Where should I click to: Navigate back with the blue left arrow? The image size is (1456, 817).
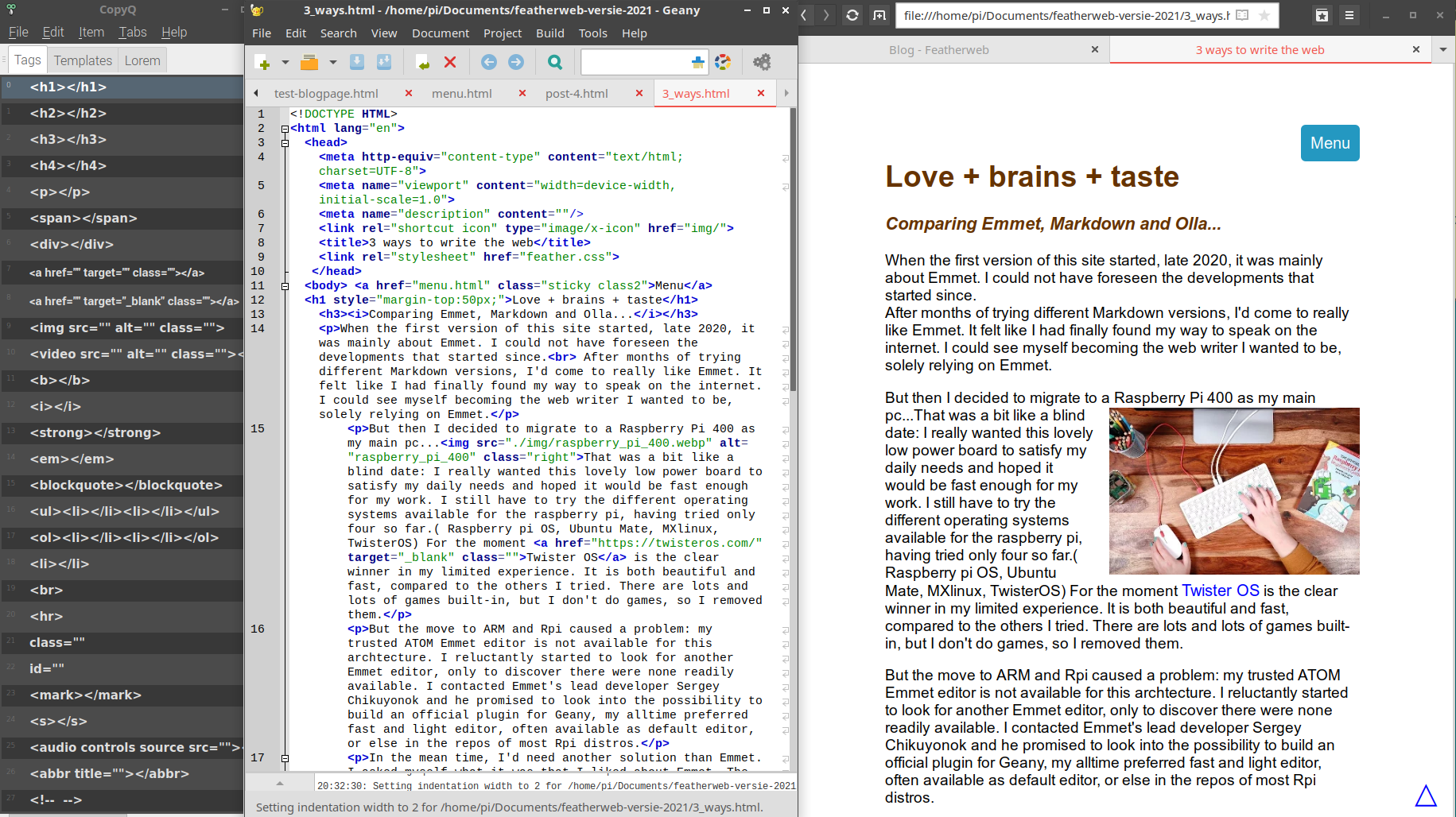click(489, 62)
